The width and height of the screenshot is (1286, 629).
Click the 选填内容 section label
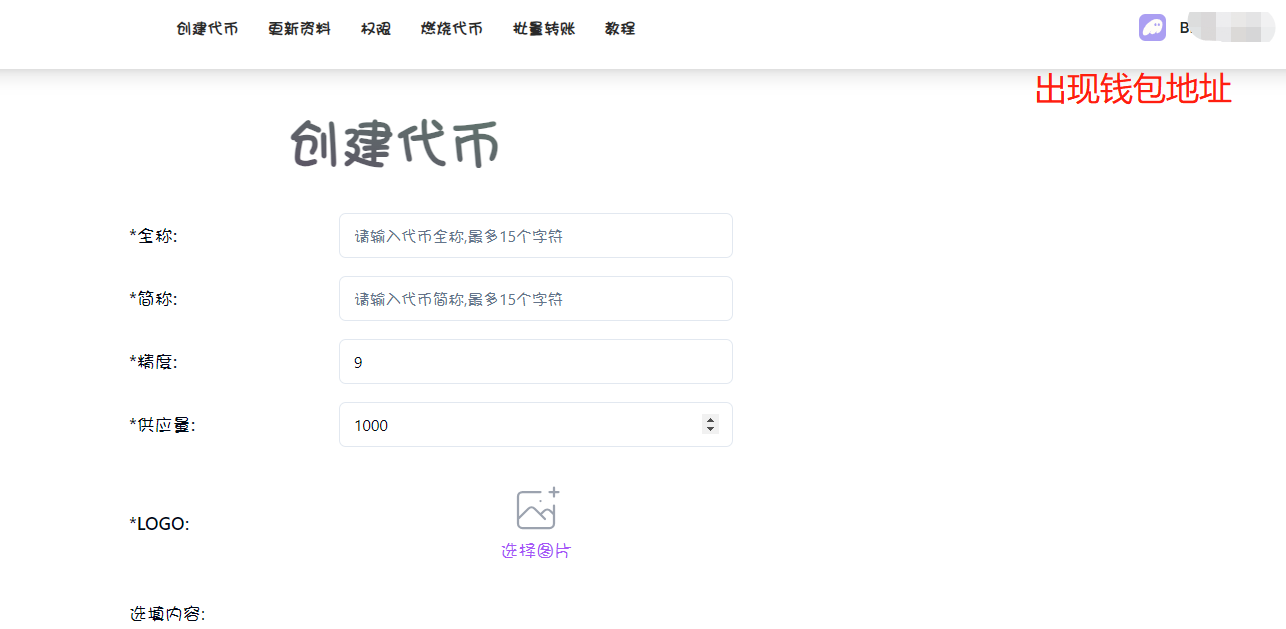click(x=167, y=614)
